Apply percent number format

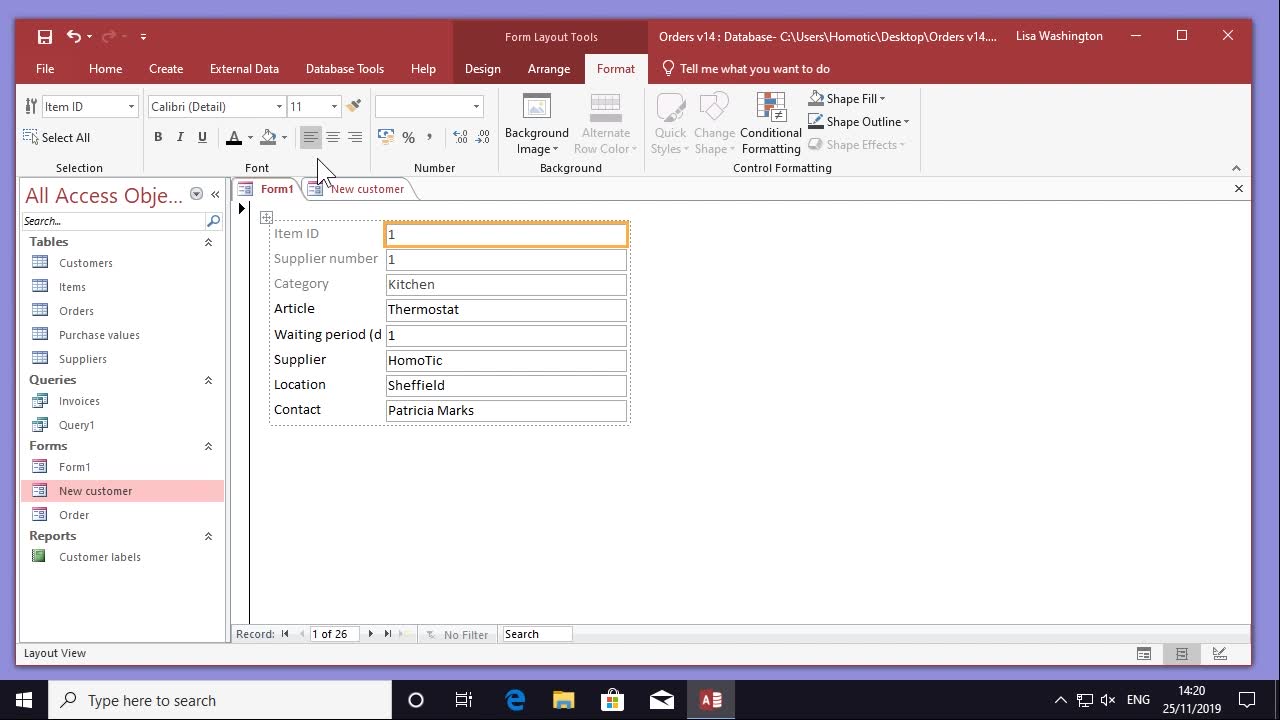[x=408, y=138]
